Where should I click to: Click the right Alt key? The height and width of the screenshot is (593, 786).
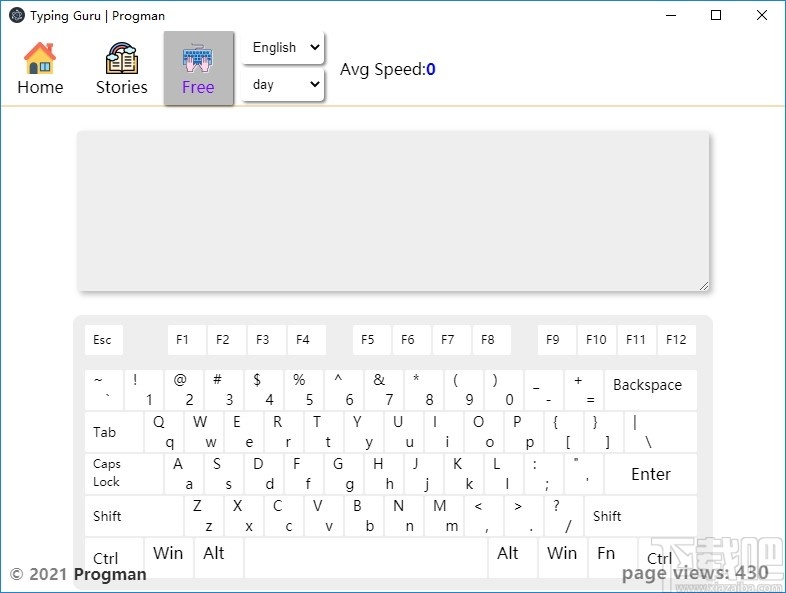coord(513,558)
